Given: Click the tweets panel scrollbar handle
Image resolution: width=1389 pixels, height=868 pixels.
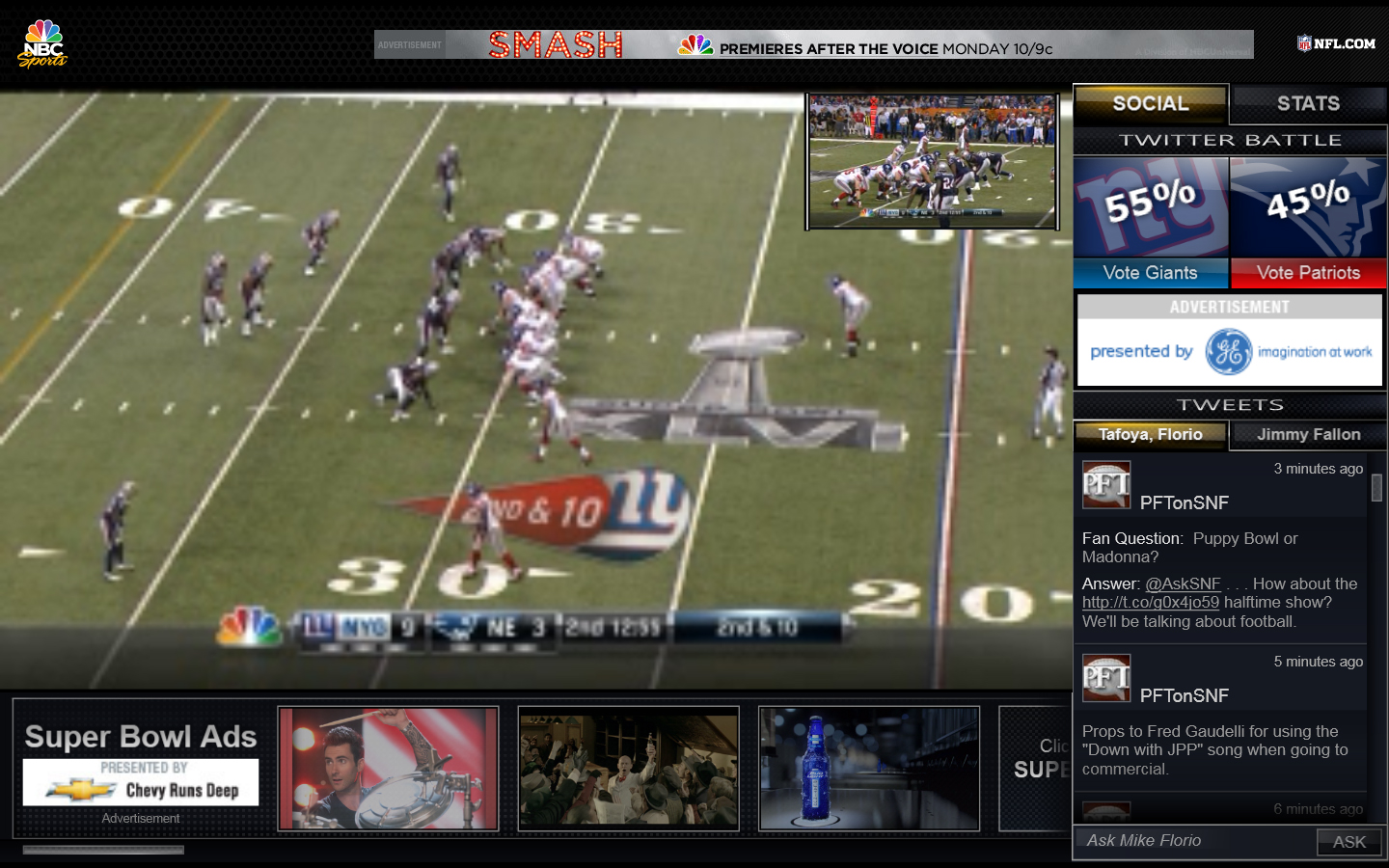Looking at the screenshot, I should pyautogui.click(x=1376, y=488).
